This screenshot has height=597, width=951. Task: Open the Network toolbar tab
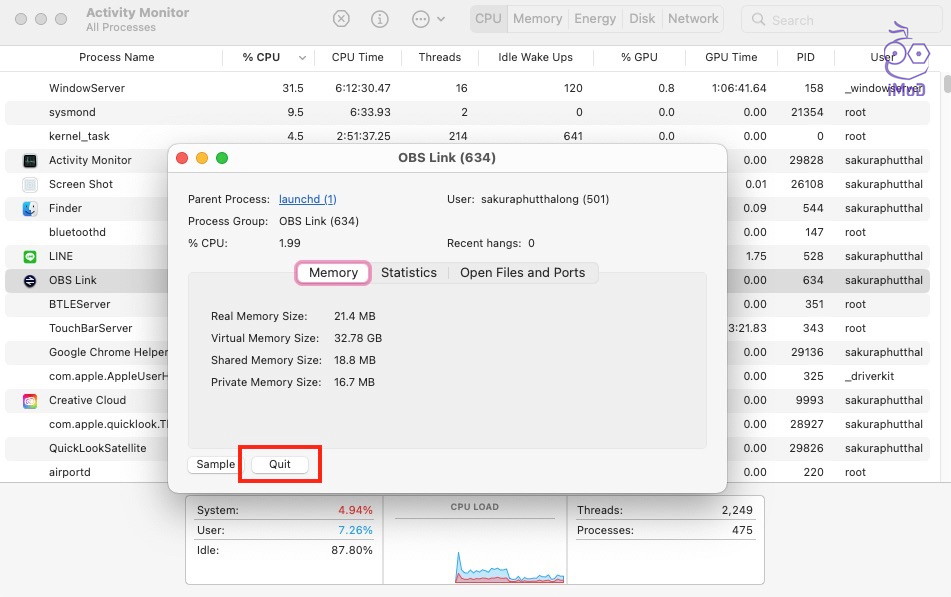(693, 19)
